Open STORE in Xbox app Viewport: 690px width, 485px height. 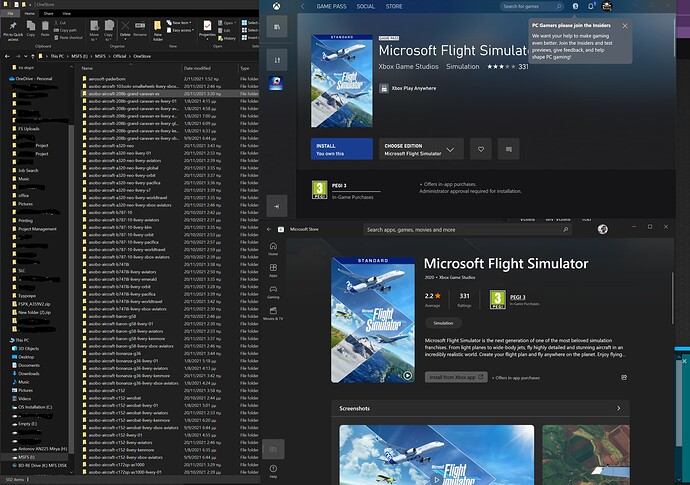pyautogui.click(x=394, y=7)
